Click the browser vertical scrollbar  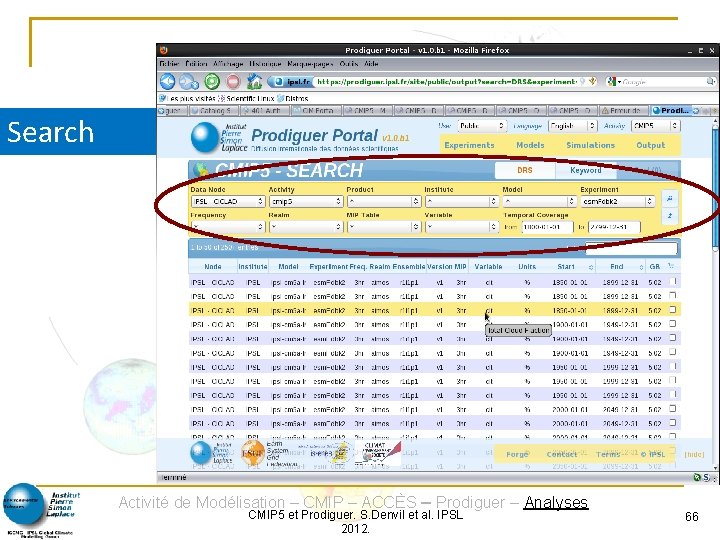pos(715,294)
